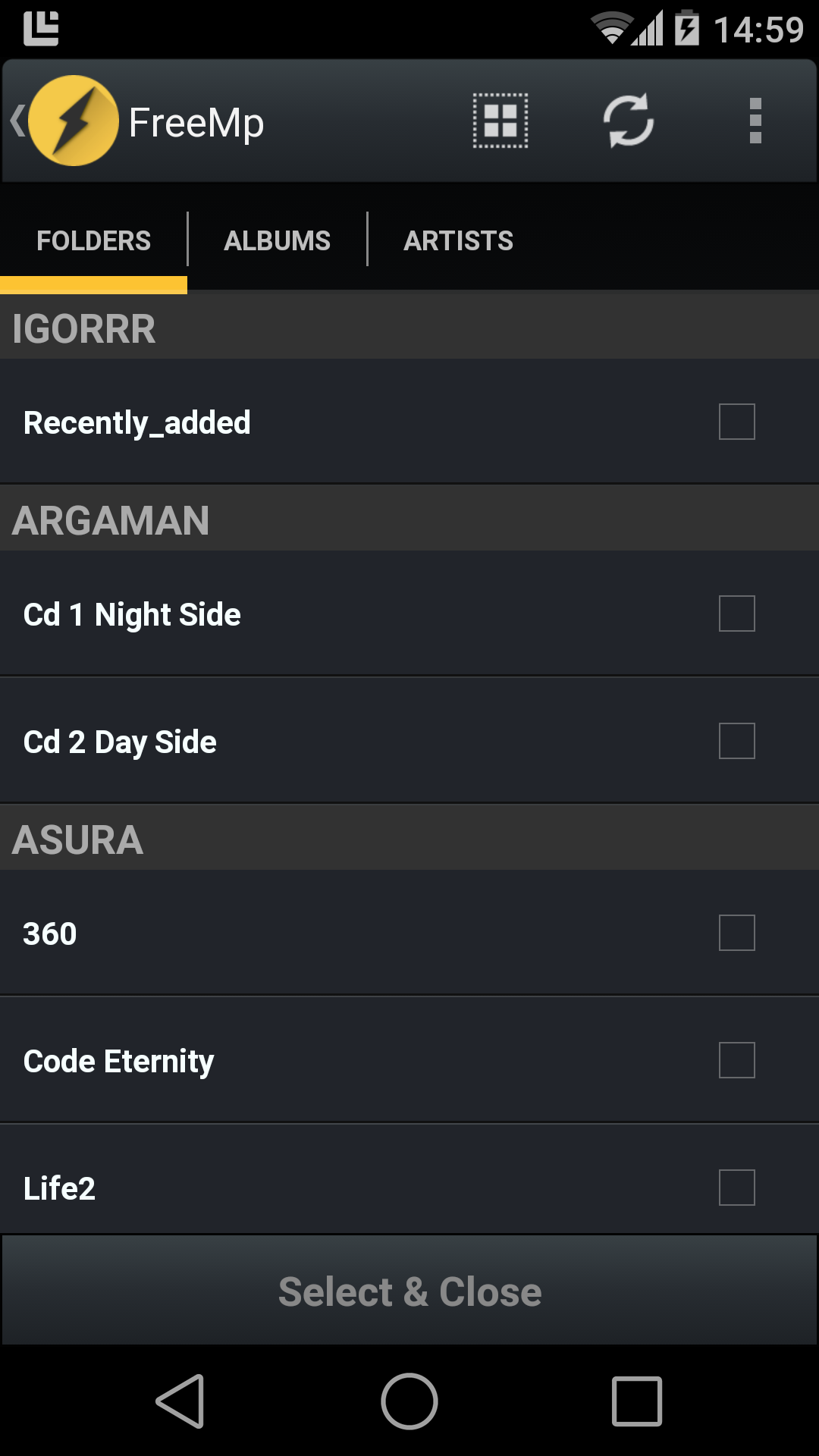This screenshot has width=819, height=1456.
Task: Check the Recently_added folder checkbox
Action: click(736, 422)
